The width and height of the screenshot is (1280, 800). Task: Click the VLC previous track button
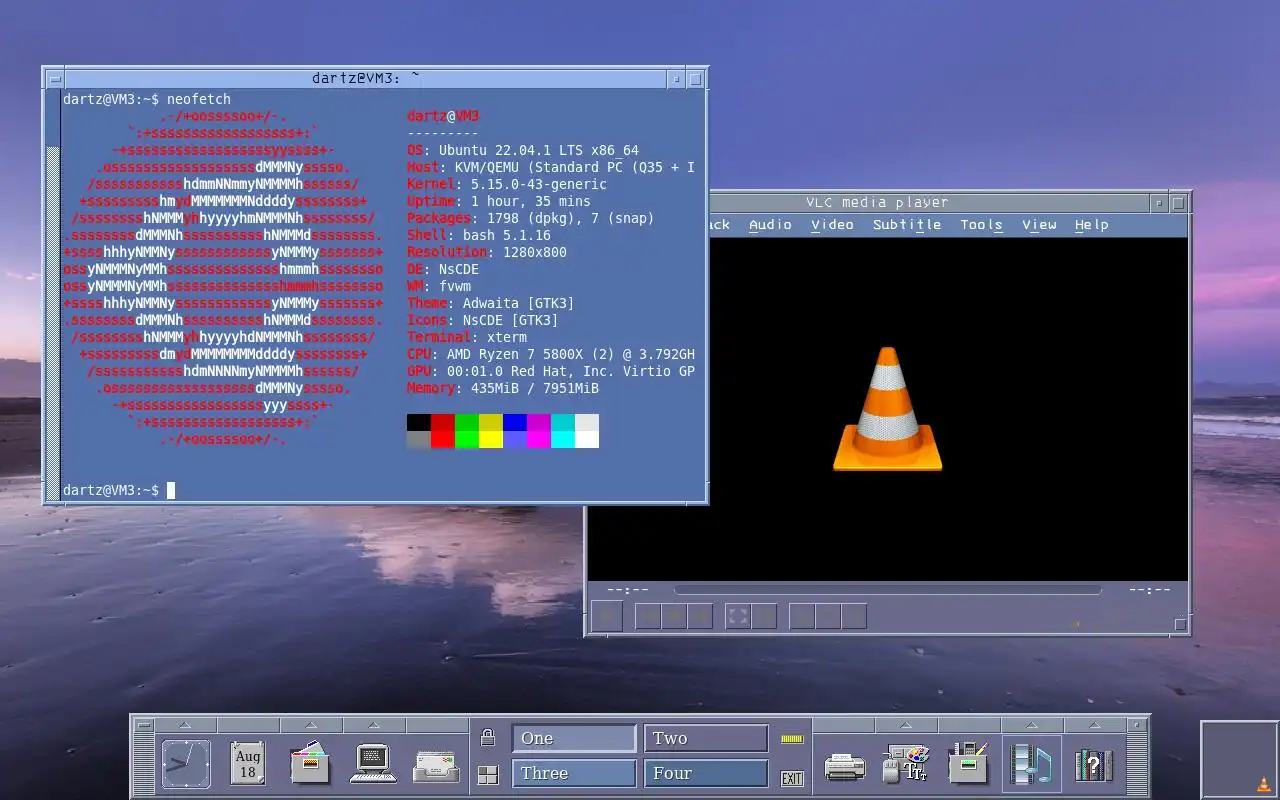tap(648, 616)
